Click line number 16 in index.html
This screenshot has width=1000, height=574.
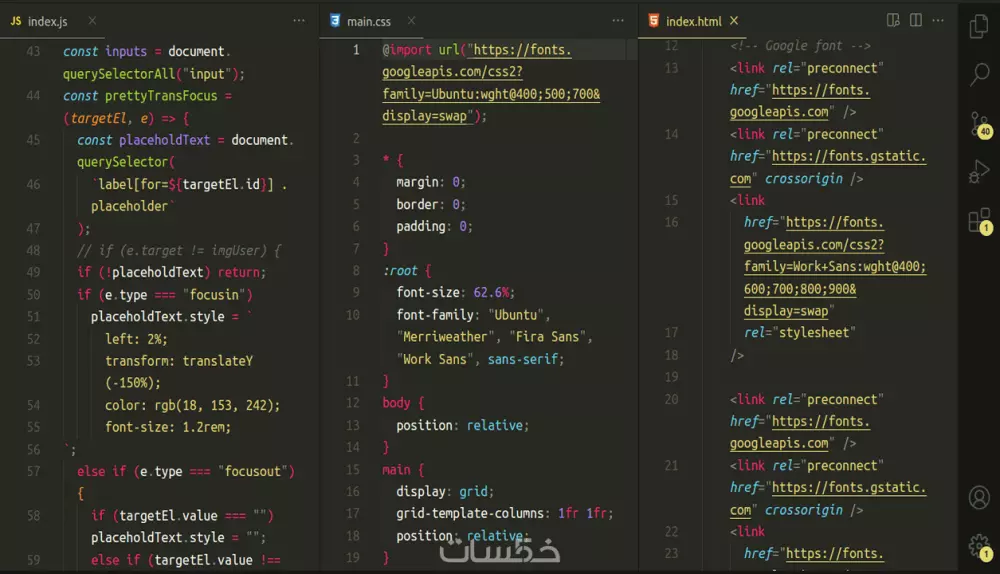671,222
